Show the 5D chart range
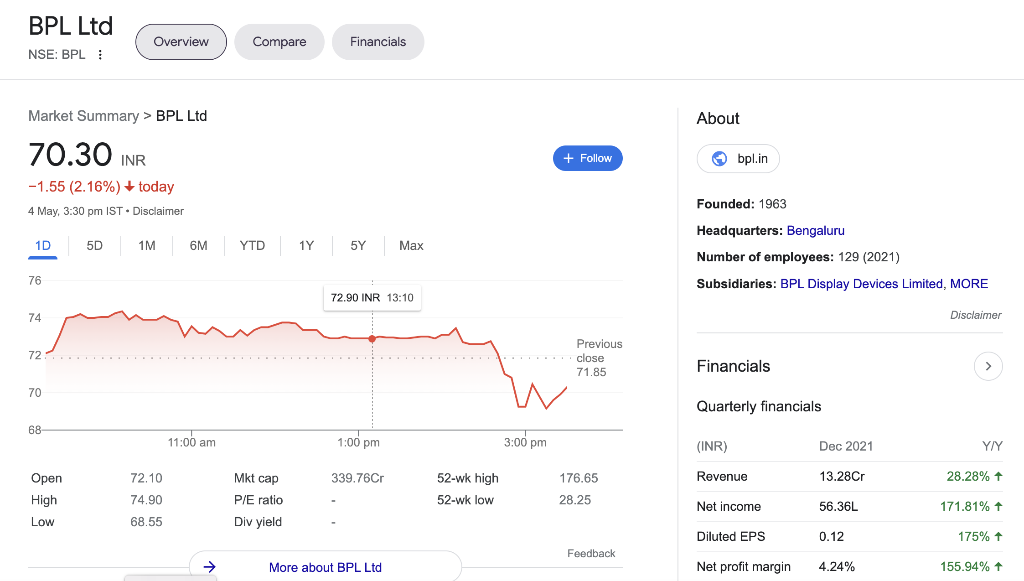This screenshot has height=581, width=1024. pyautogui.click(x=95, y=245)
